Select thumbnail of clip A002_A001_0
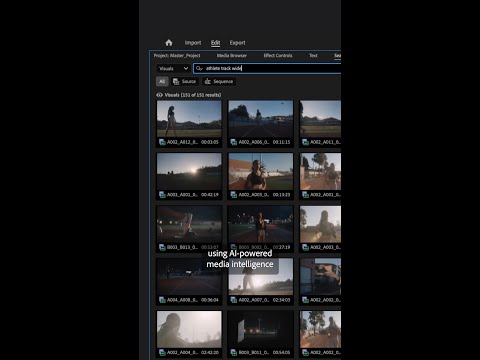Image resolution: width=480 pixels, height=360 pixels. point(320,171)
